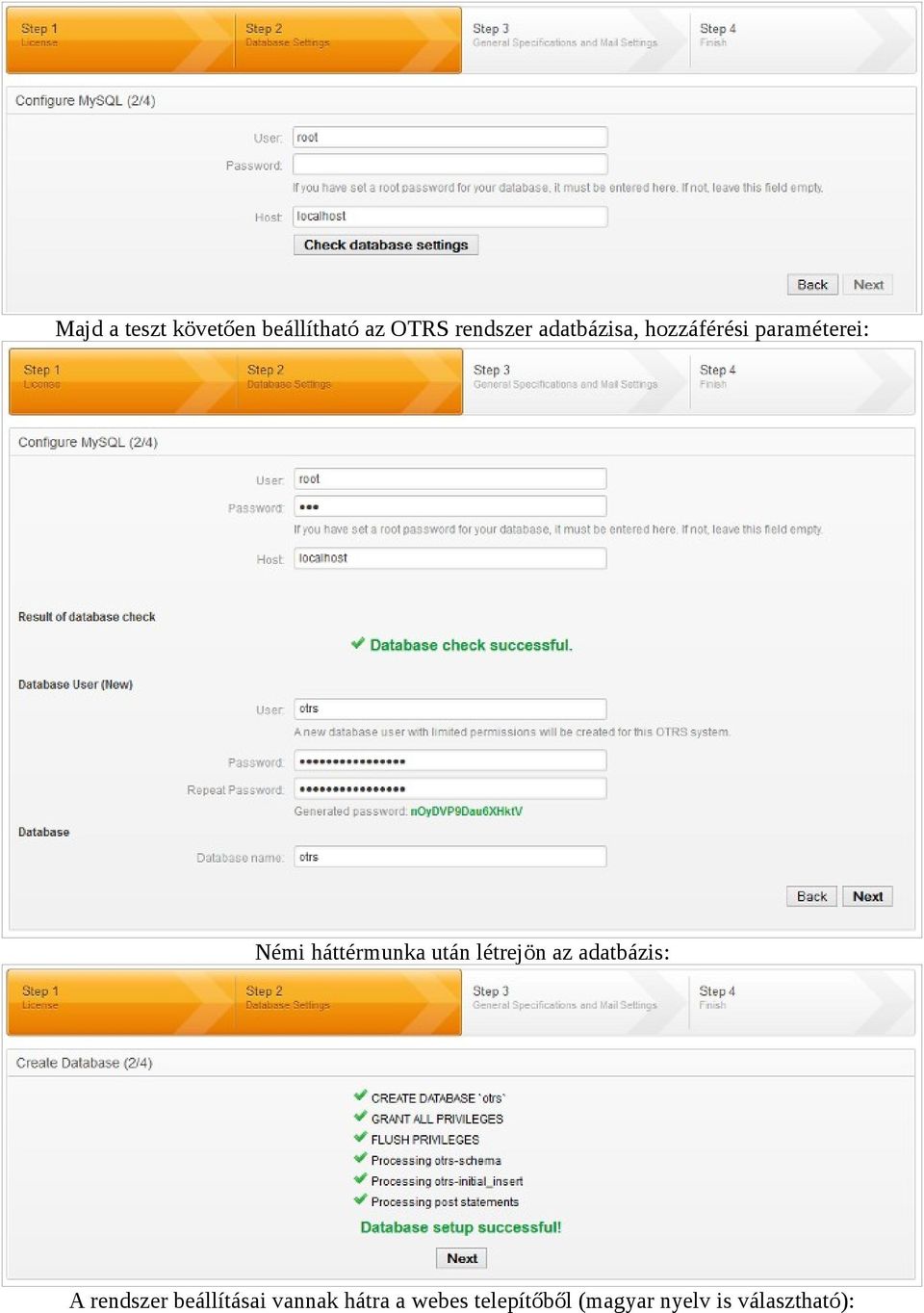Image resolution: width=924 pixels, height=1313 pixels.
Task: Click localhost Host field above Result of database check
Action: click(450, 558)
